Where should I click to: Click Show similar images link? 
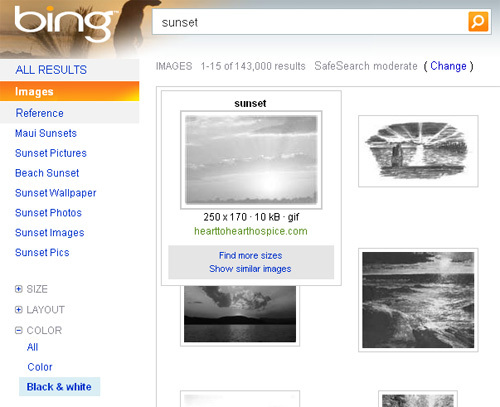(250, 269)
